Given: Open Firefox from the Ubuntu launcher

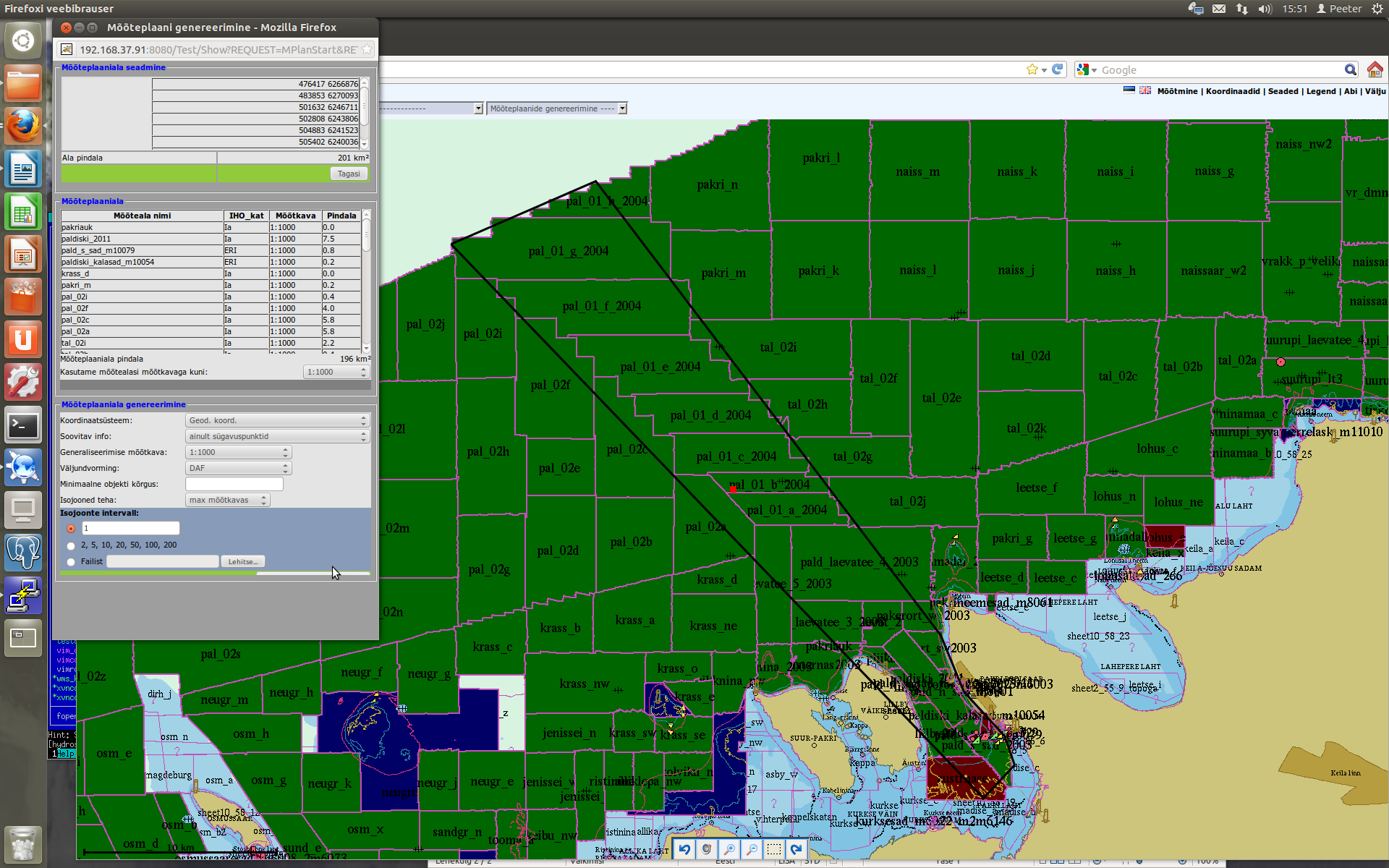Looking at the screenshot, I should (x=23, y=127).
